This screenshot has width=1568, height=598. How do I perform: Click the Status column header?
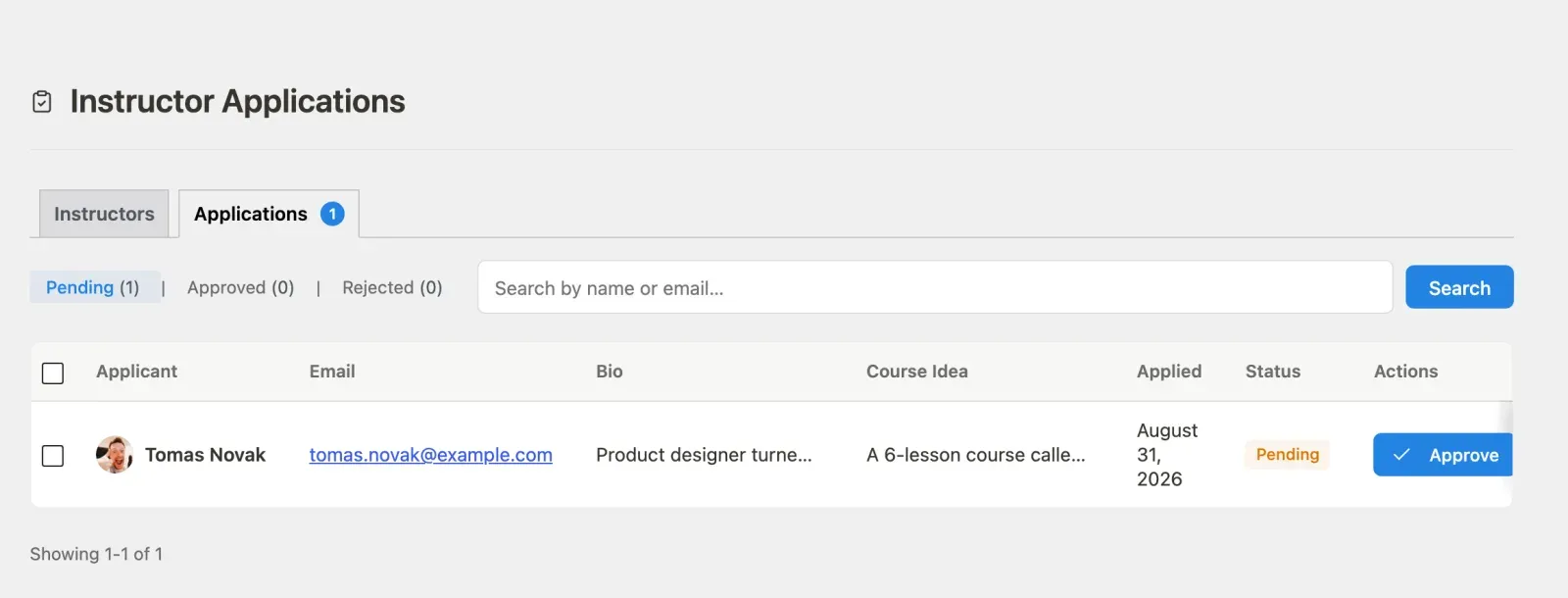coord(1273,372)
